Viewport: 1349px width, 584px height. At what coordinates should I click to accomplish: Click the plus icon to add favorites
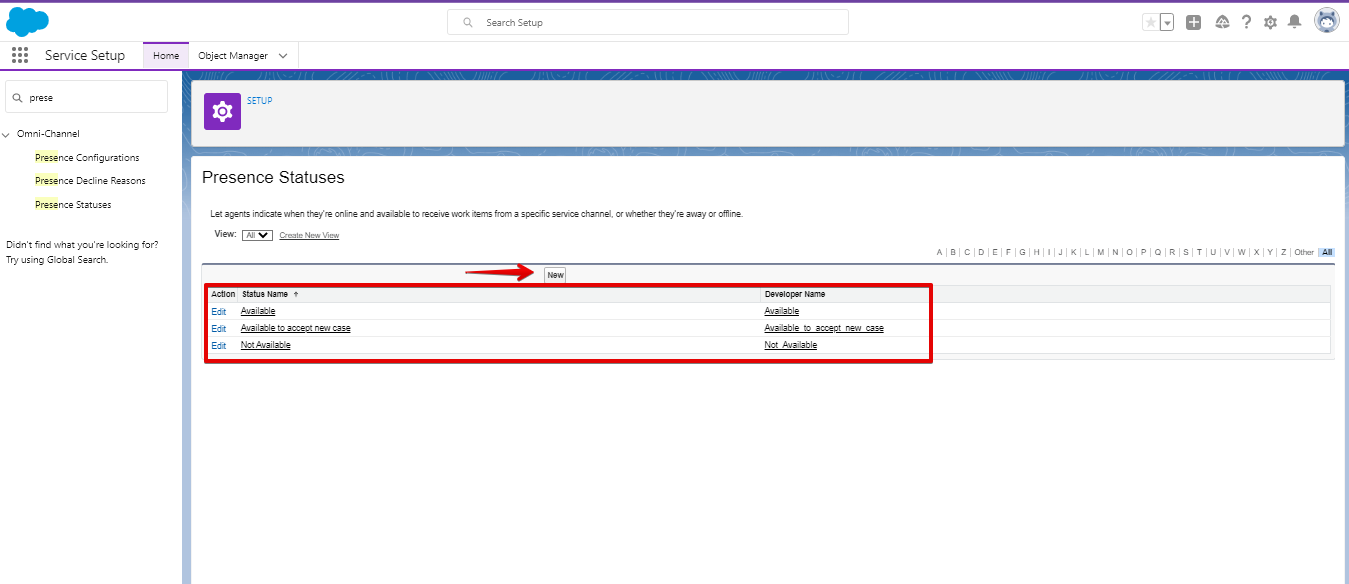click(x=1193, y=21)
